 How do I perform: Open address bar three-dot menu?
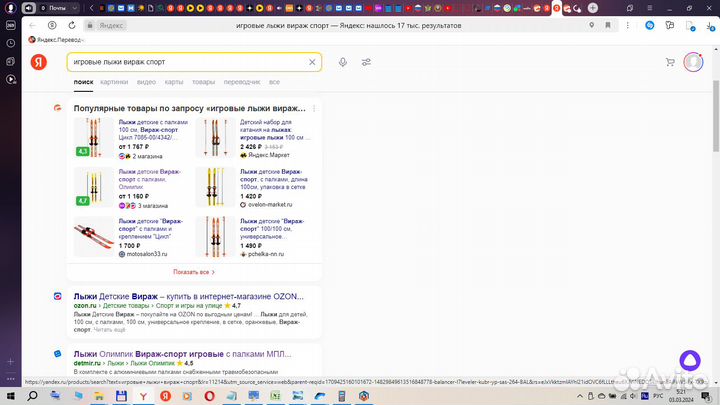[x=628, y=25]
